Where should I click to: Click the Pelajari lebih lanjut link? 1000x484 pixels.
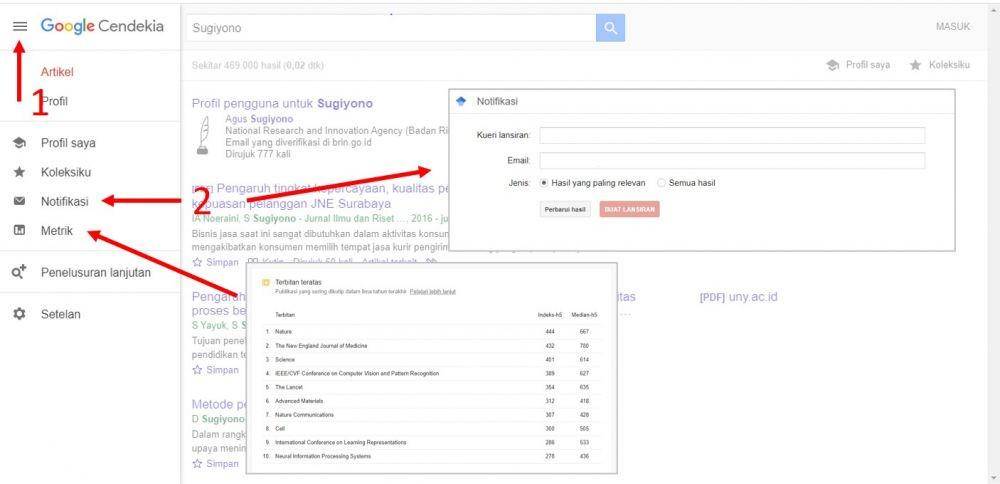(x=432, y=291)
